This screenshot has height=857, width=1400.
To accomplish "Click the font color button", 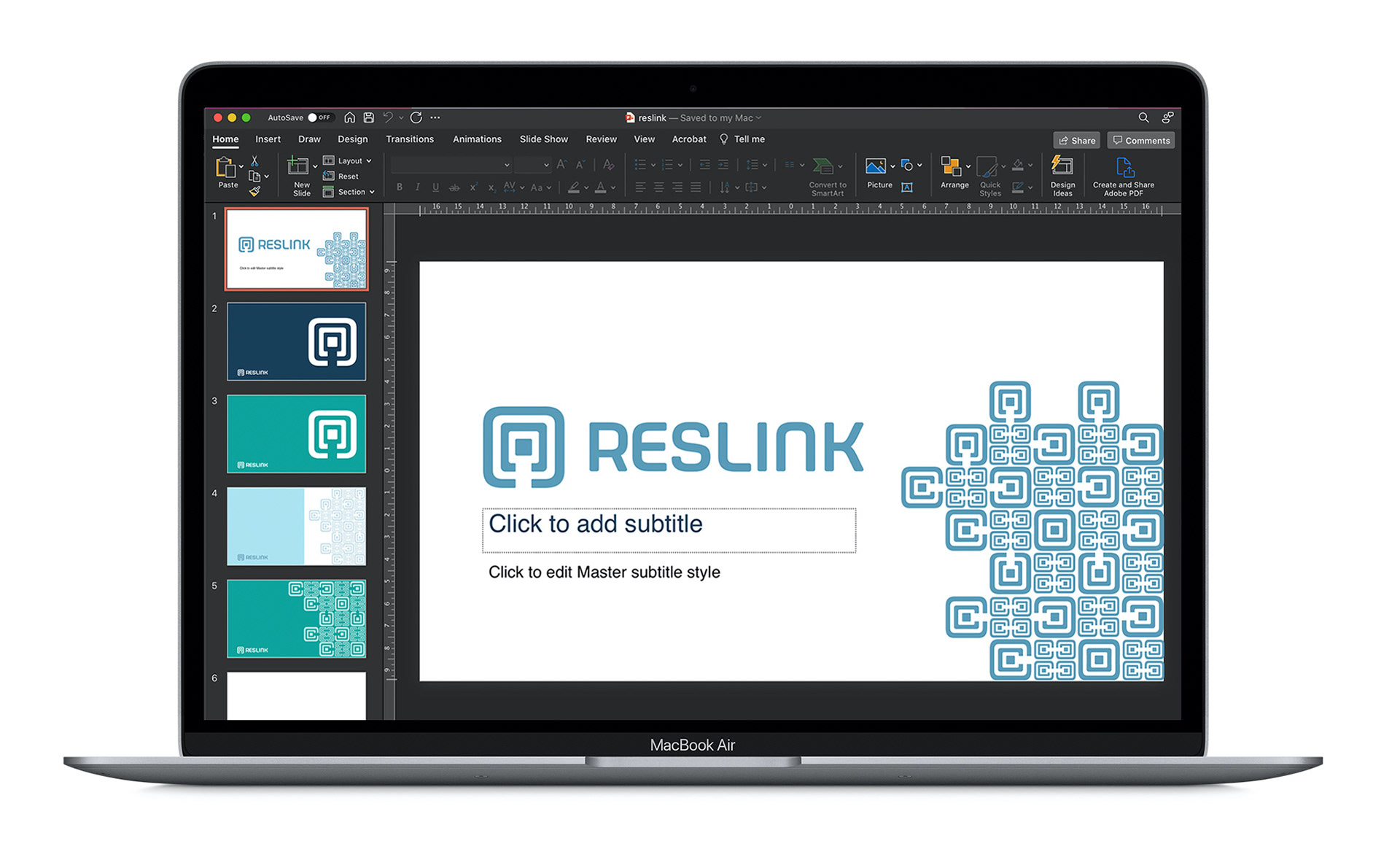I will (x=600, y=187).
